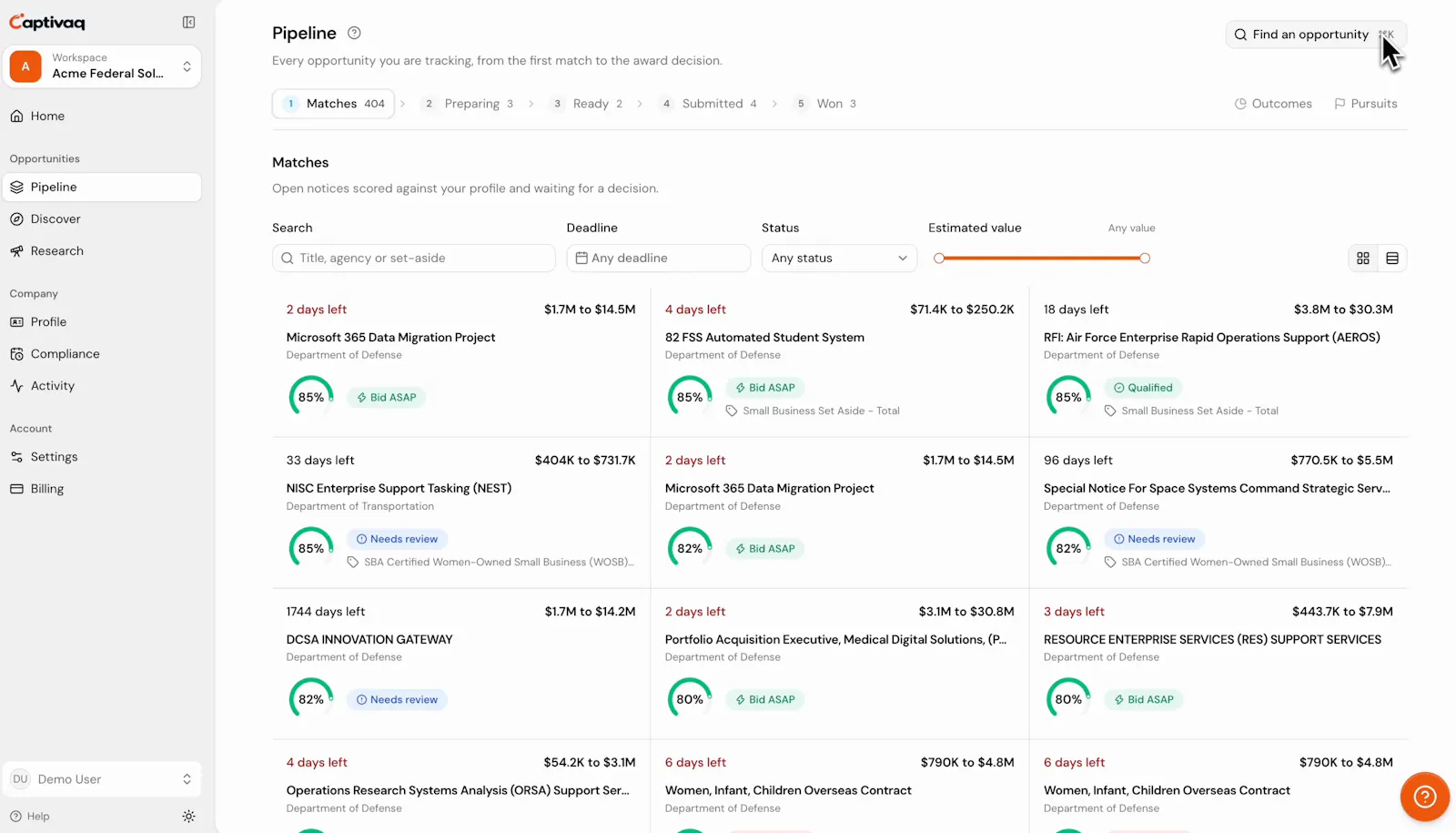Open the Demo User account menu

click(102, 779)
